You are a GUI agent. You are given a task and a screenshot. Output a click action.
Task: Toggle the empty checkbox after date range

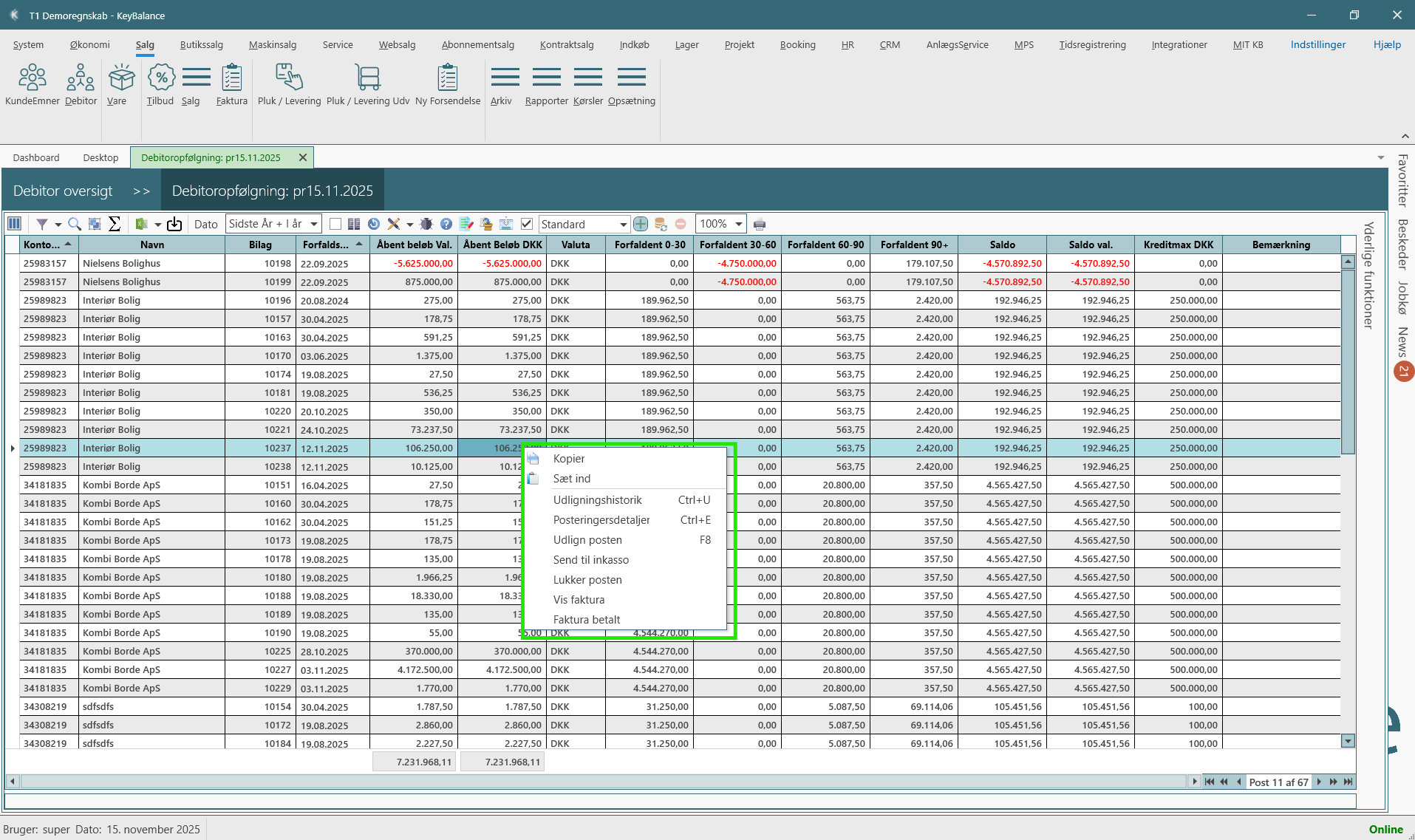[x=335, y=224]
